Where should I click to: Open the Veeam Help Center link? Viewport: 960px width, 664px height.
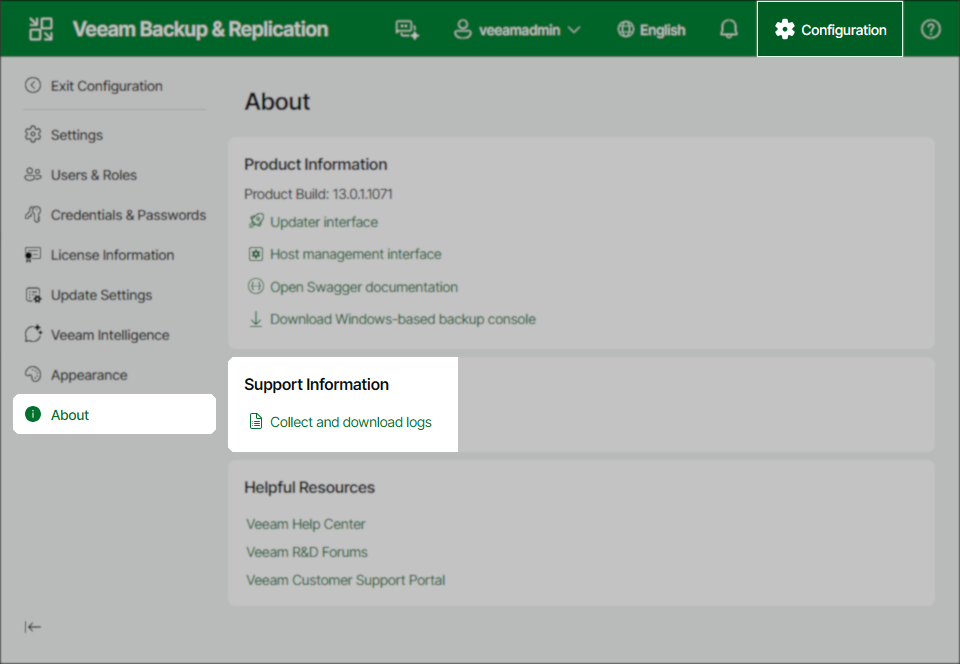coord(305,524)
